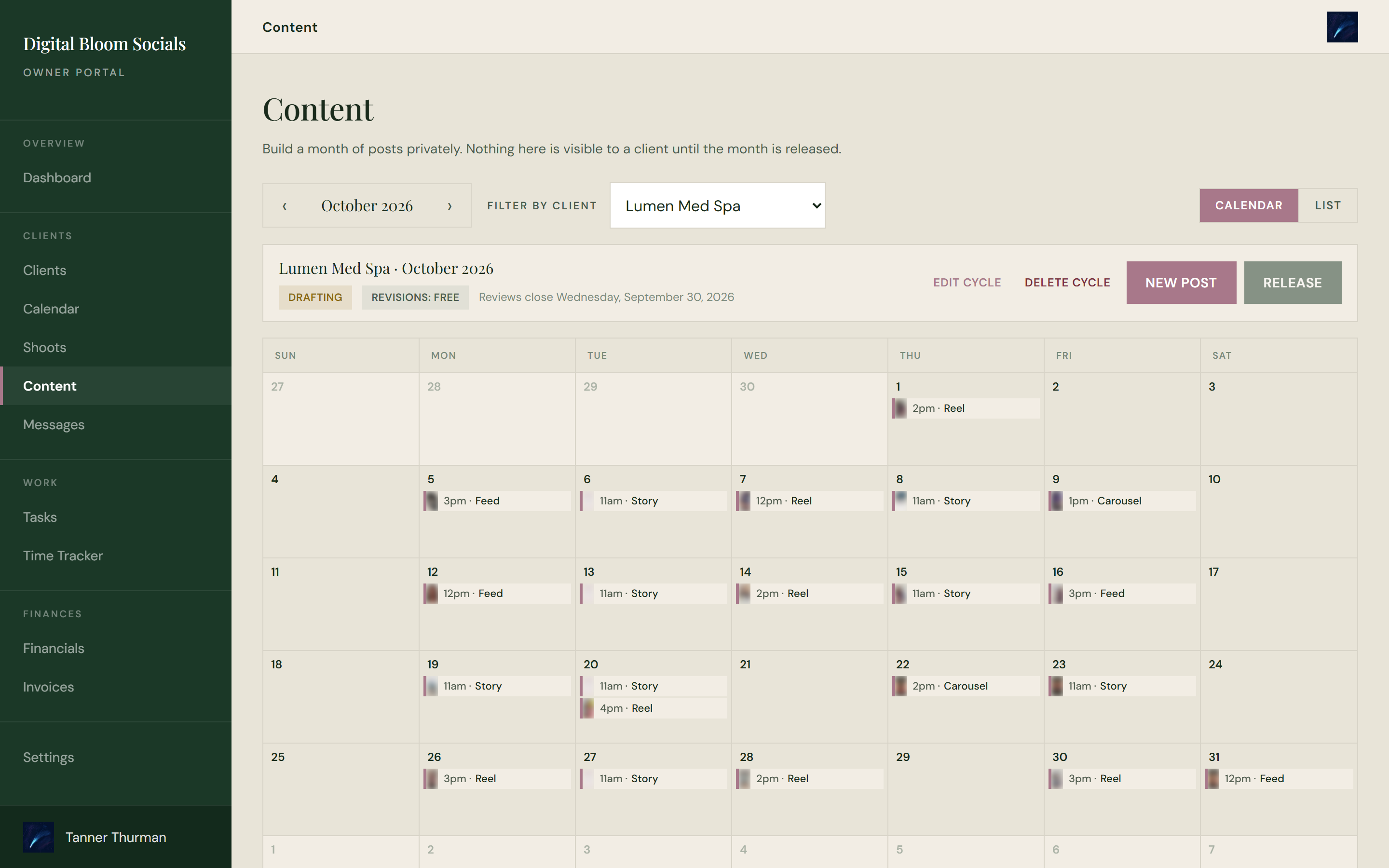
Task: Switch to List view
Action: tap(1328, 205)
